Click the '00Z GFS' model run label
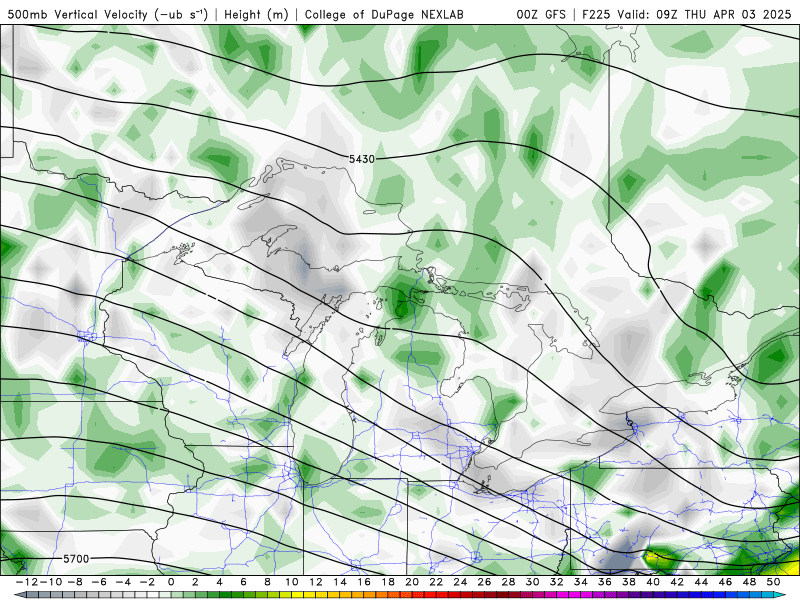Screen dimensions: 800x600 541,14
